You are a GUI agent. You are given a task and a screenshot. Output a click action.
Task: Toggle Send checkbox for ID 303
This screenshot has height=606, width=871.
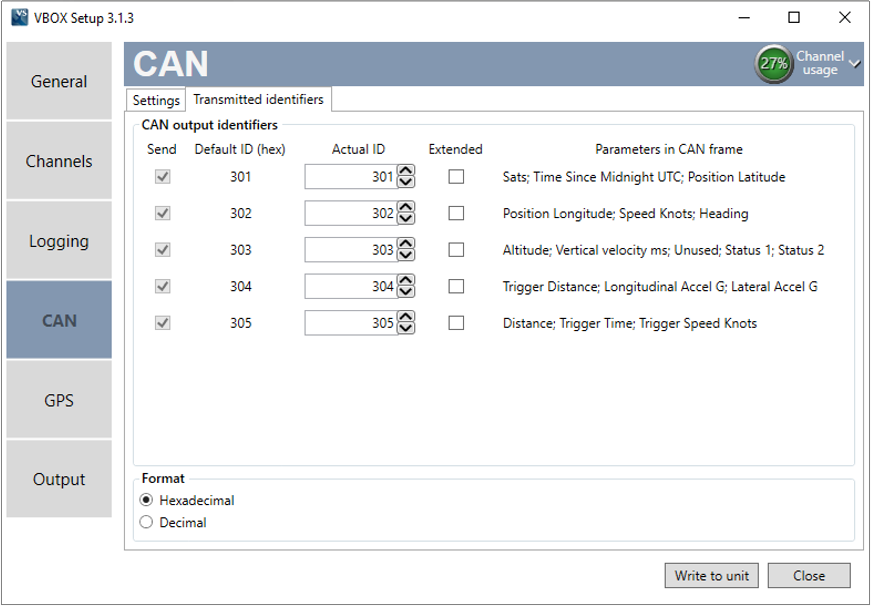coord(162,250)
